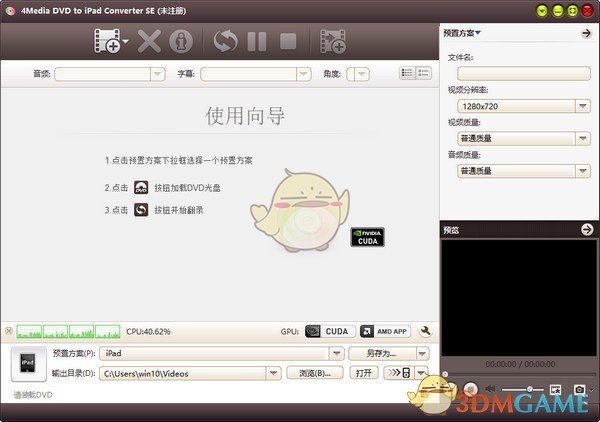Expand the iPad profile dropdown arrow
Image resolution: width=600 pixels, height=422 pixels.
point(336,354)
